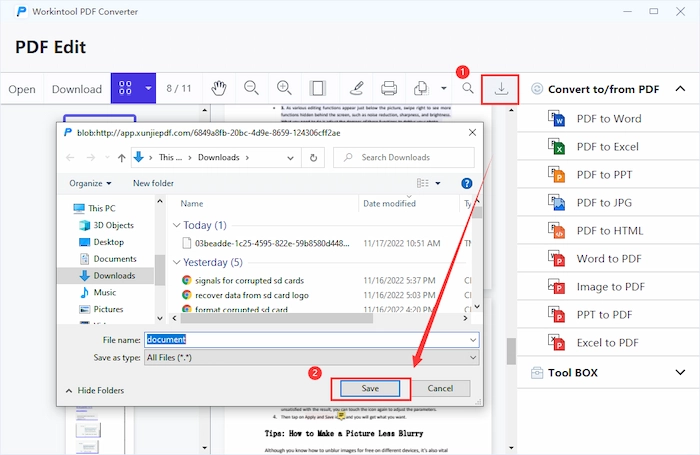
Task: Click the forward navigation arrow in dialog
Action: tap(91, 158)
